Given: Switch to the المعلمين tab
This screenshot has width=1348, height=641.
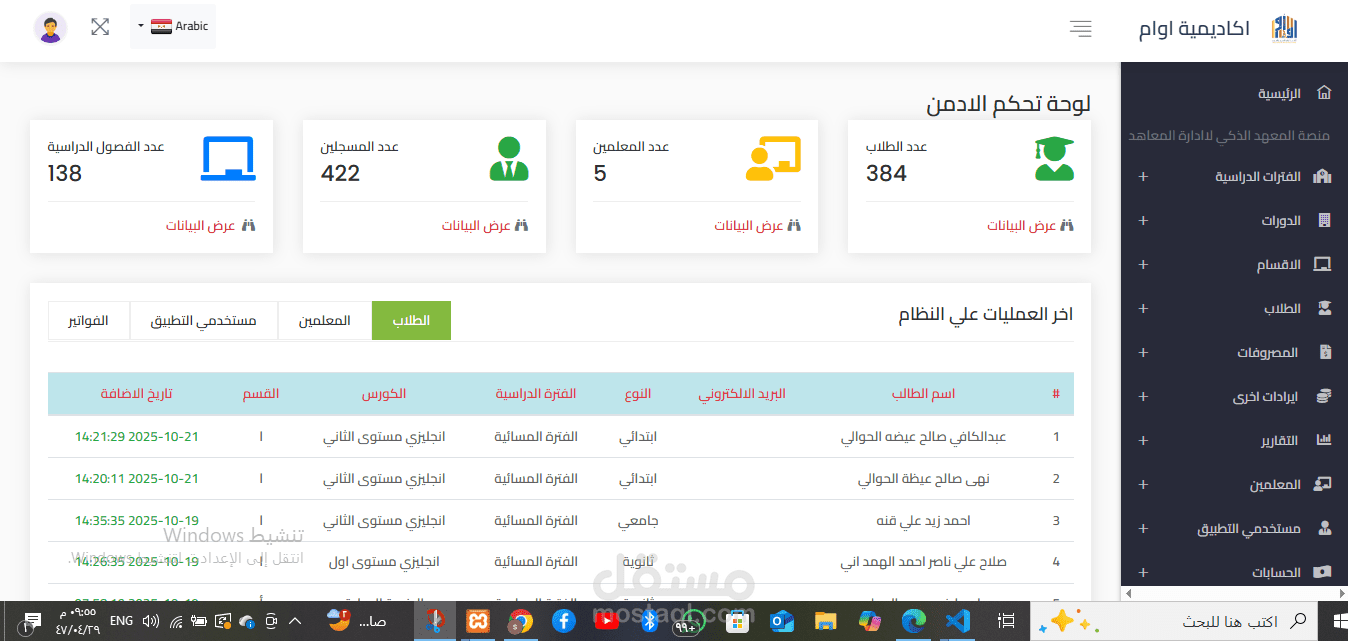Looking at the screenshot, I should click(325, 321).
